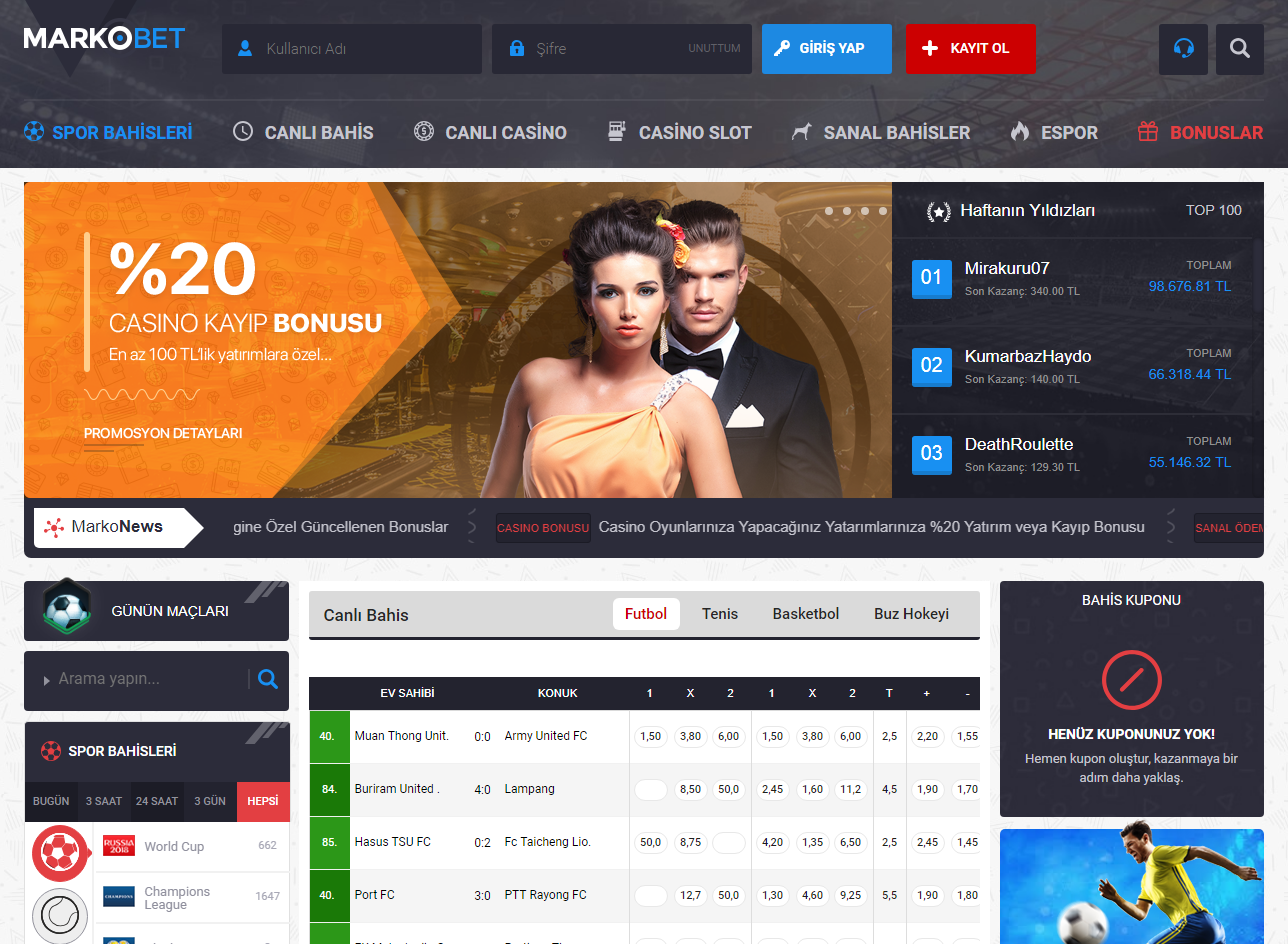Image resolution: width=1288 pixels, height=944 pixels.
Task: Click the gift icon beside Bonuslar
Action: pos(1148,132)
